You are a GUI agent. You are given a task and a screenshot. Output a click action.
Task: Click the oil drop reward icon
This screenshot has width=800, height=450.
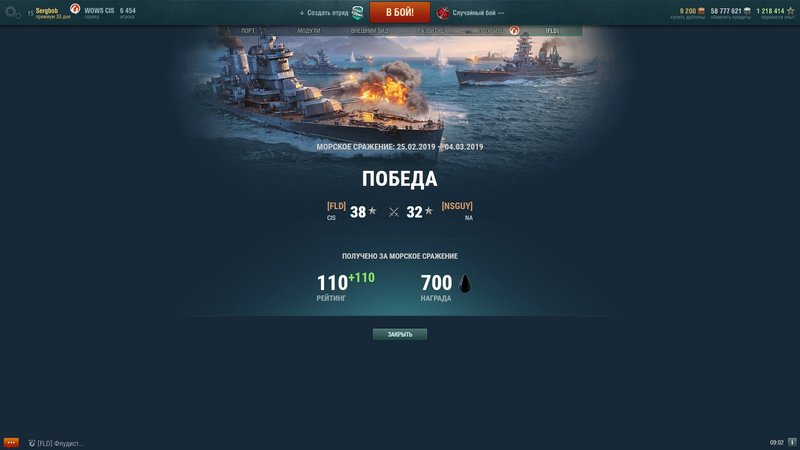click(x=465, y=283)
